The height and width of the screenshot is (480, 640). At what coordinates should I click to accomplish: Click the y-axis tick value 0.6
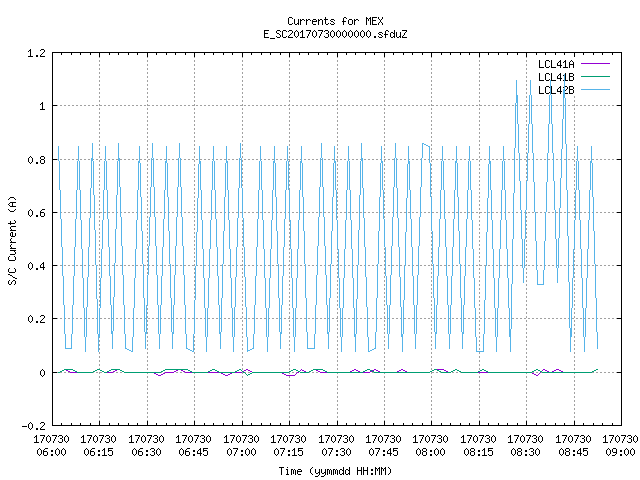pyautogui.click(x=36, y=213)
